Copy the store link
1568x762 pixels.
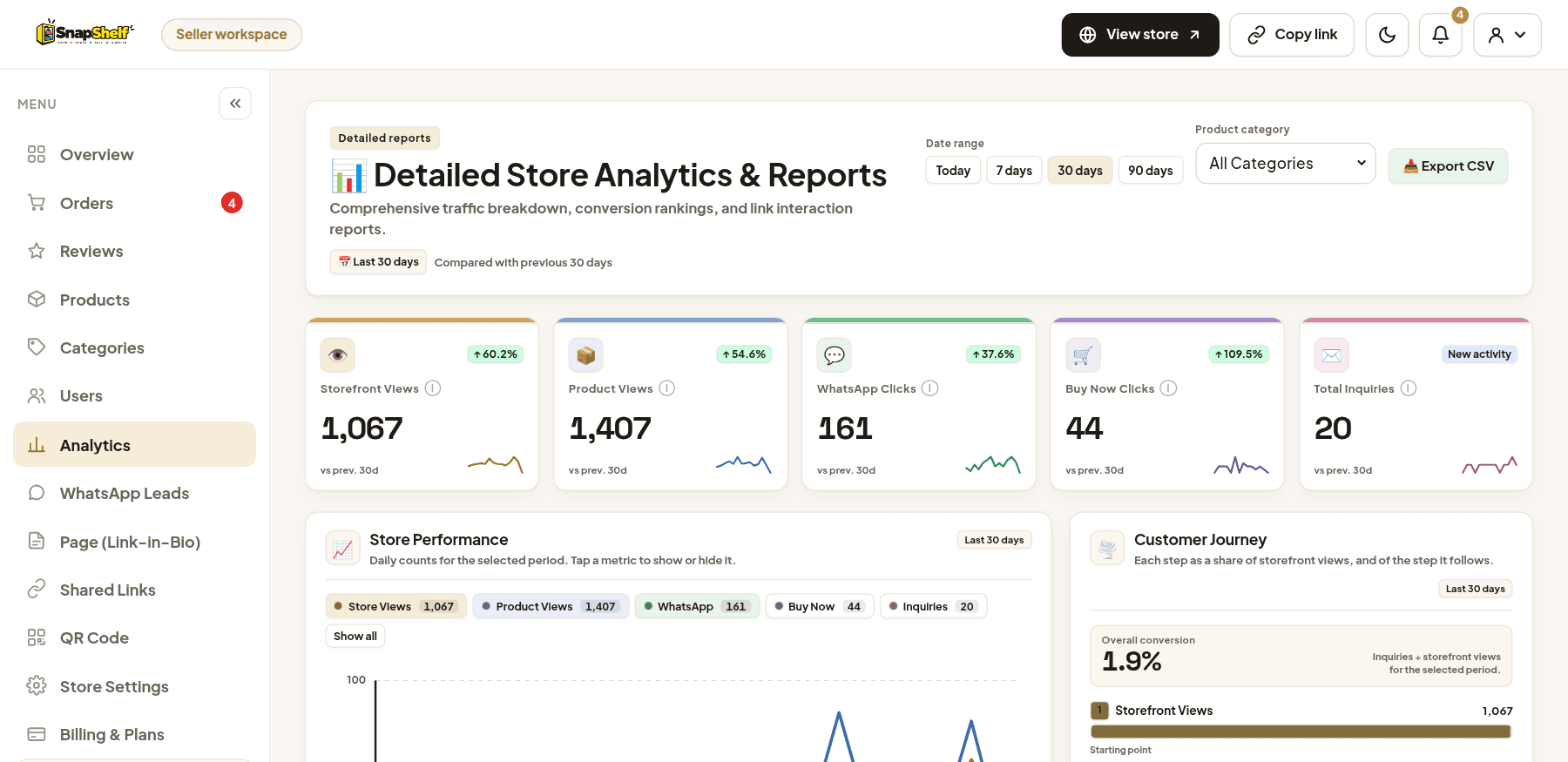[1292, 35]
